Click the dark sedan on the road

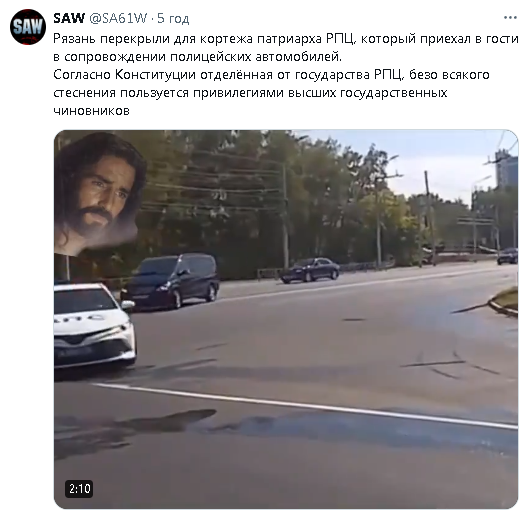point(310,270)
